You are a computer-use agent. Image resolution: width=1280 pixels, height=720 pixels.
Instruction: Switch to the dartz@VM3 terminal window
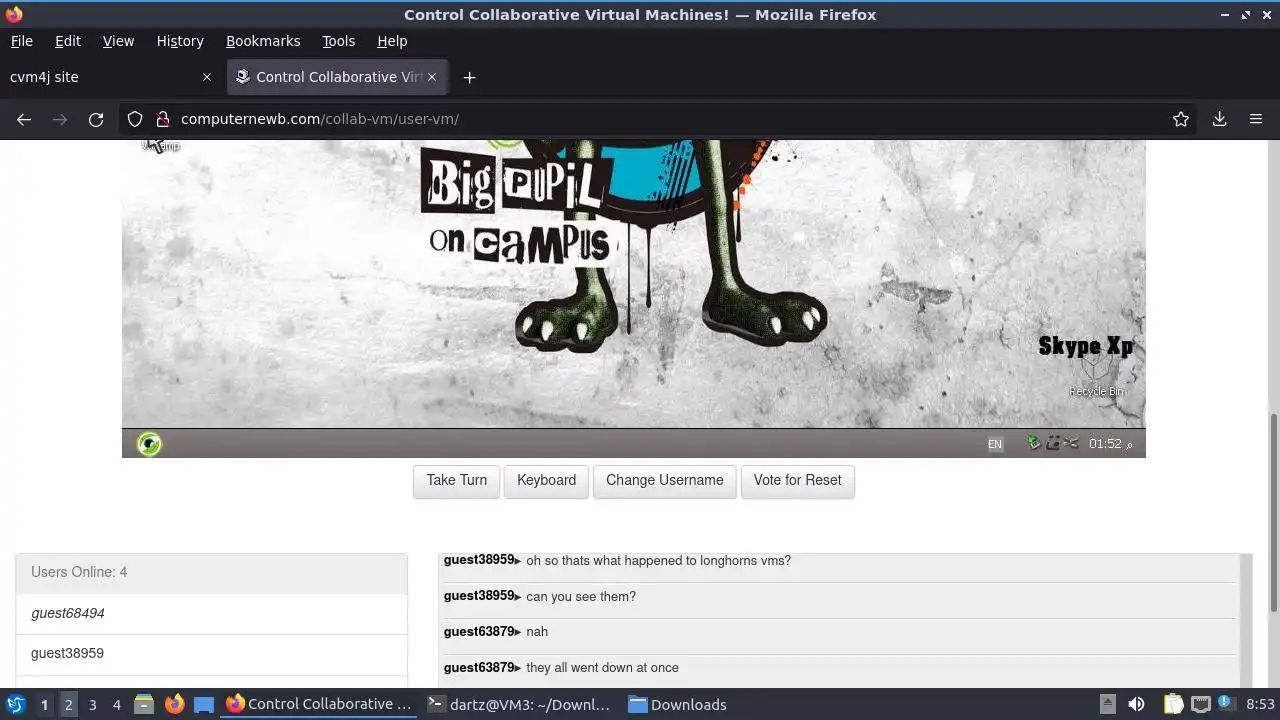518,704
